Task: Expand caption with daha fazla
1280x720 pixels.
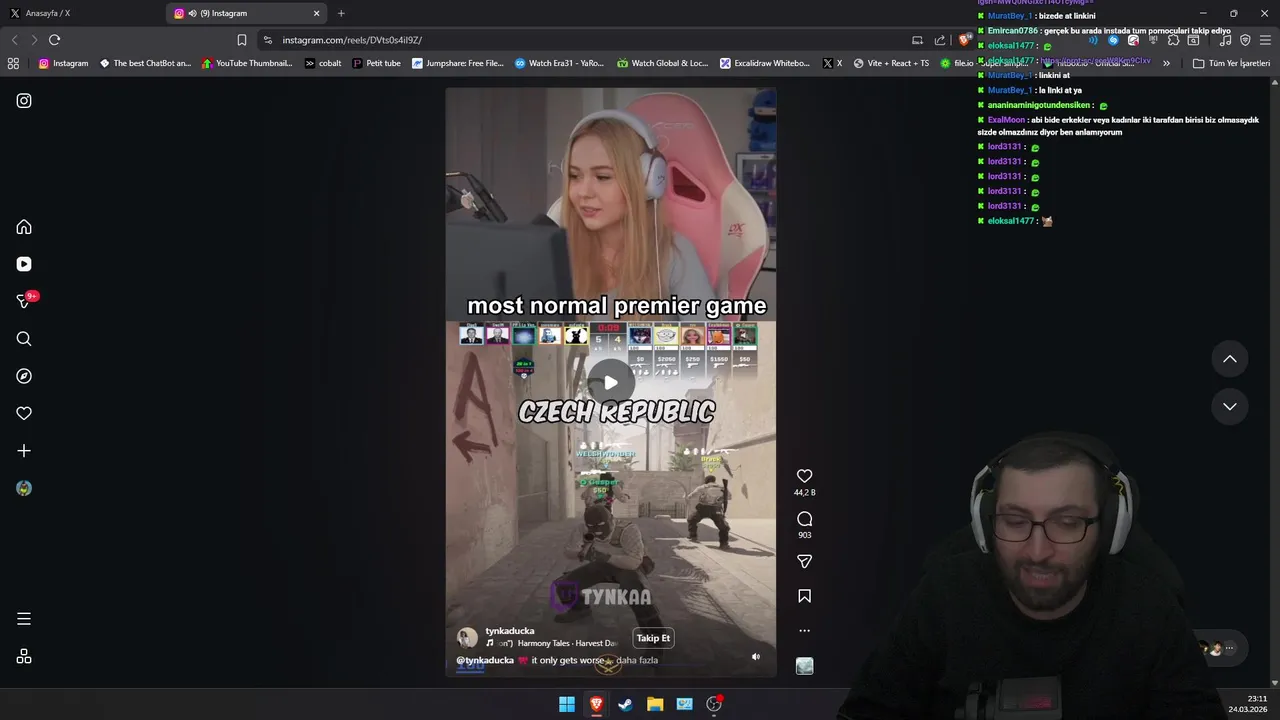Action: [x=637, y=660]
